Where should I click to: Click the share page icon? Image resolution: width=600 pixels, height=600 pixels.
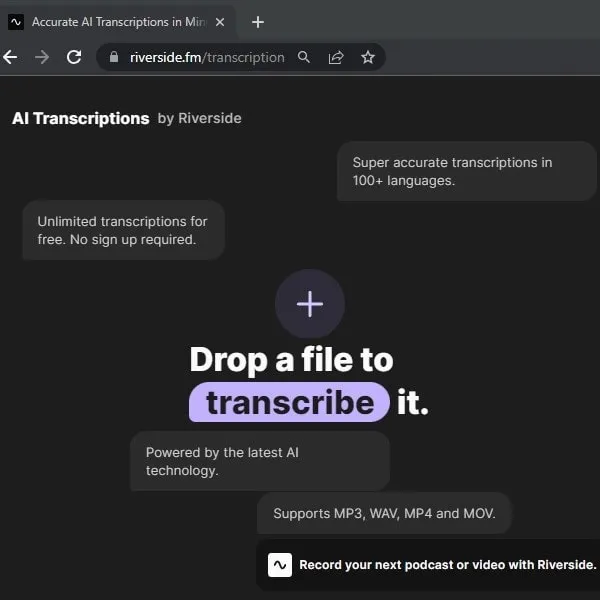point(336,57)
